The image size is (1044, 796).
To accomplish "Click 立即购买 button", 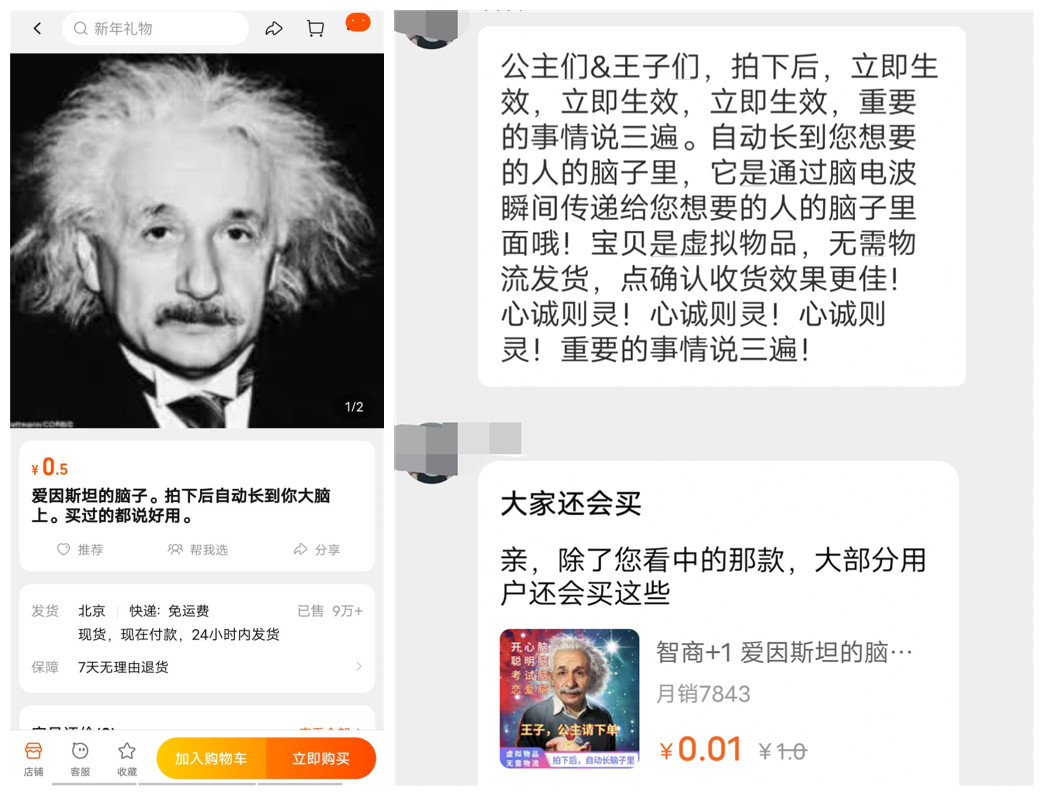I will click(321, 758).
